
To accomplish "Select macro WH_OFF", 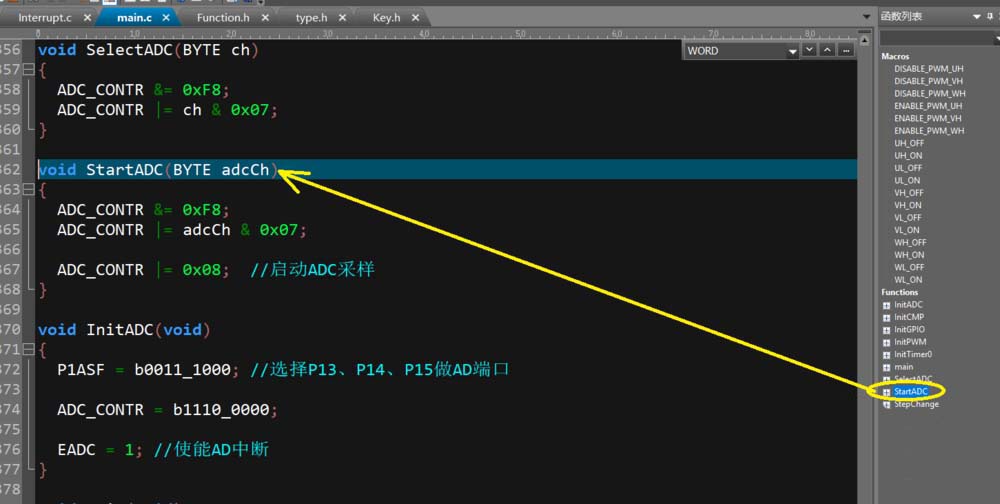I will (910, 242).
